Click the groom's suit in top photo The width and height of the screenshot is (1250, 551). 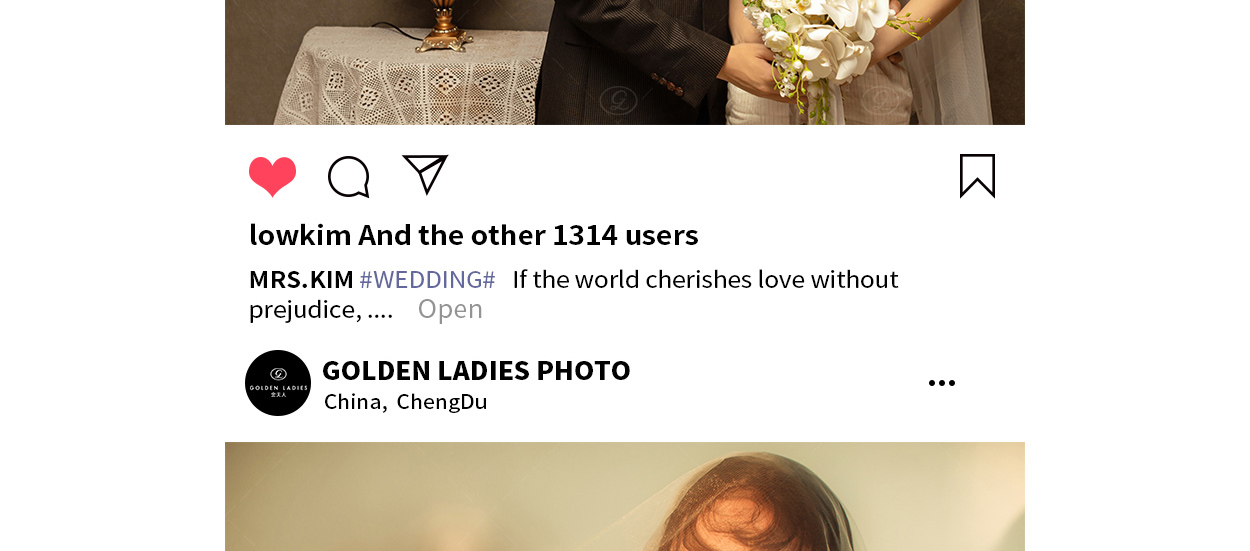click(640, 60)
